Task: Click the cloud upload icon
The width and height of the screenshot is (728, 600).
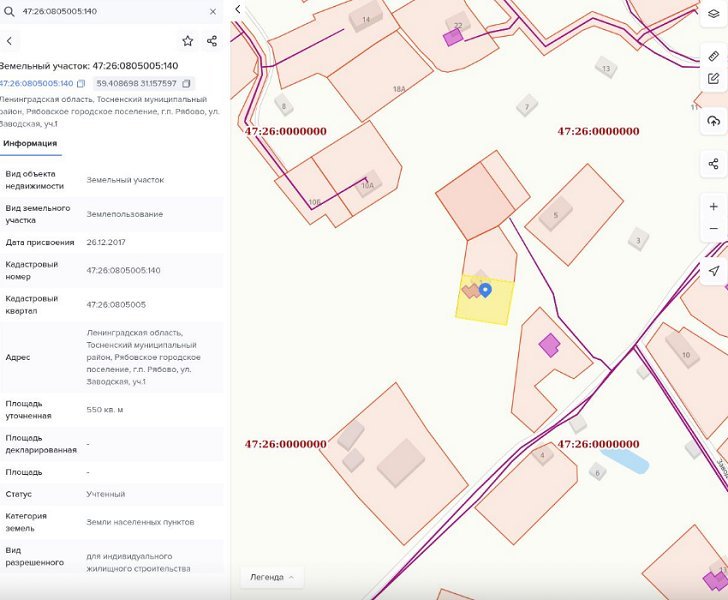Action: coord(714,121)
